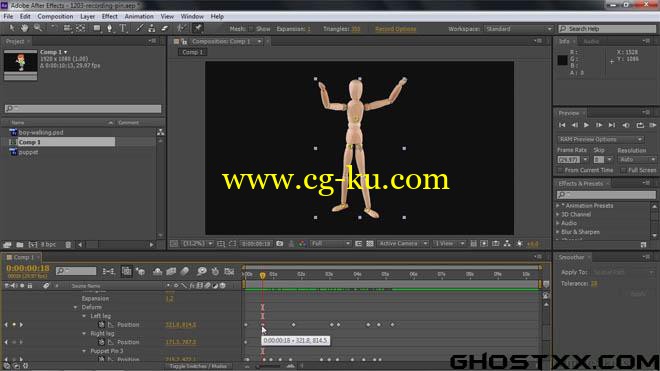660x371 pixels.
Task: Select the Hand tool
Action: [x=25, y=28]
